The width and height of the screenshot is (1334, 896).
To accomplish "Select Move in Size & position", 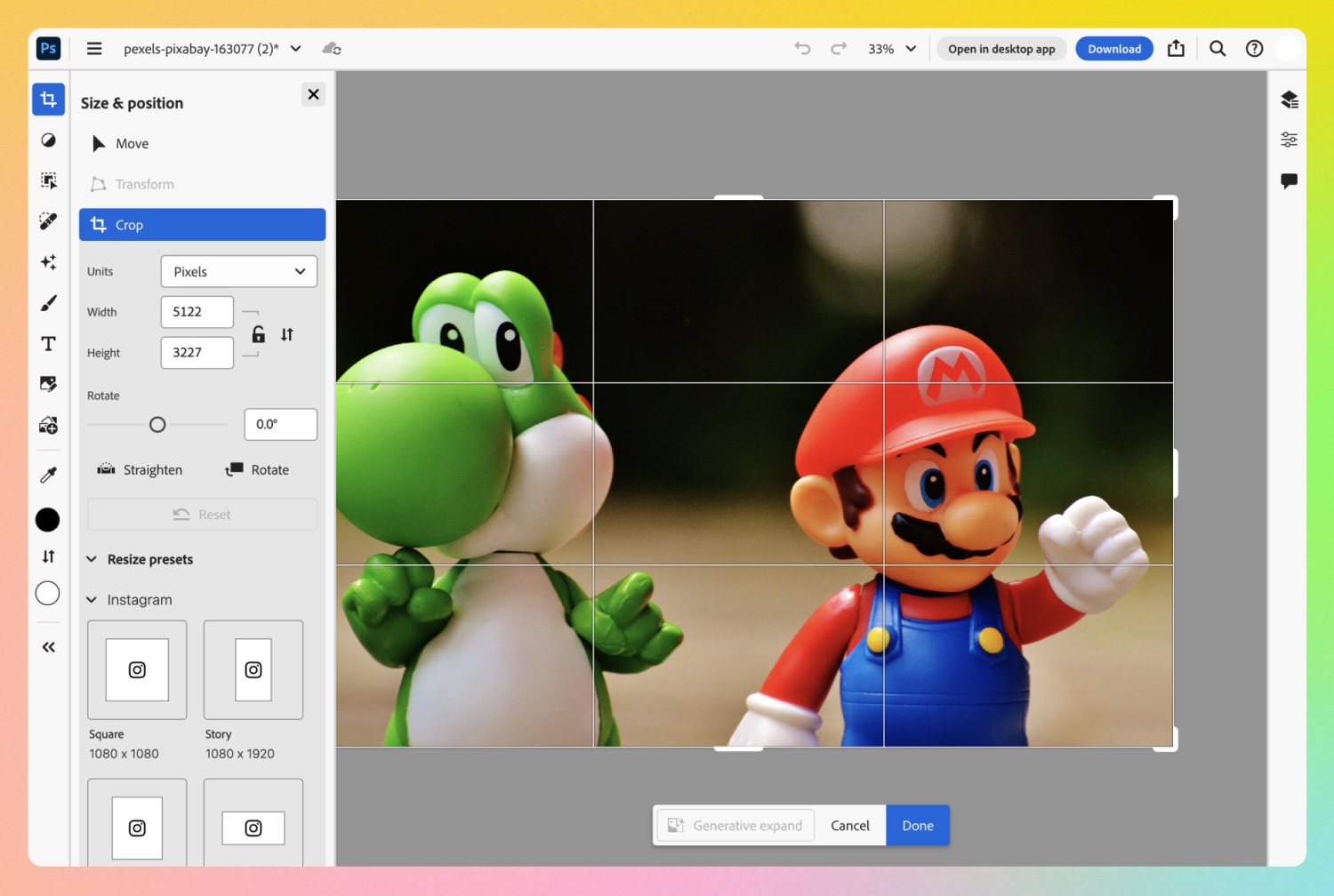I will point(202,144).
